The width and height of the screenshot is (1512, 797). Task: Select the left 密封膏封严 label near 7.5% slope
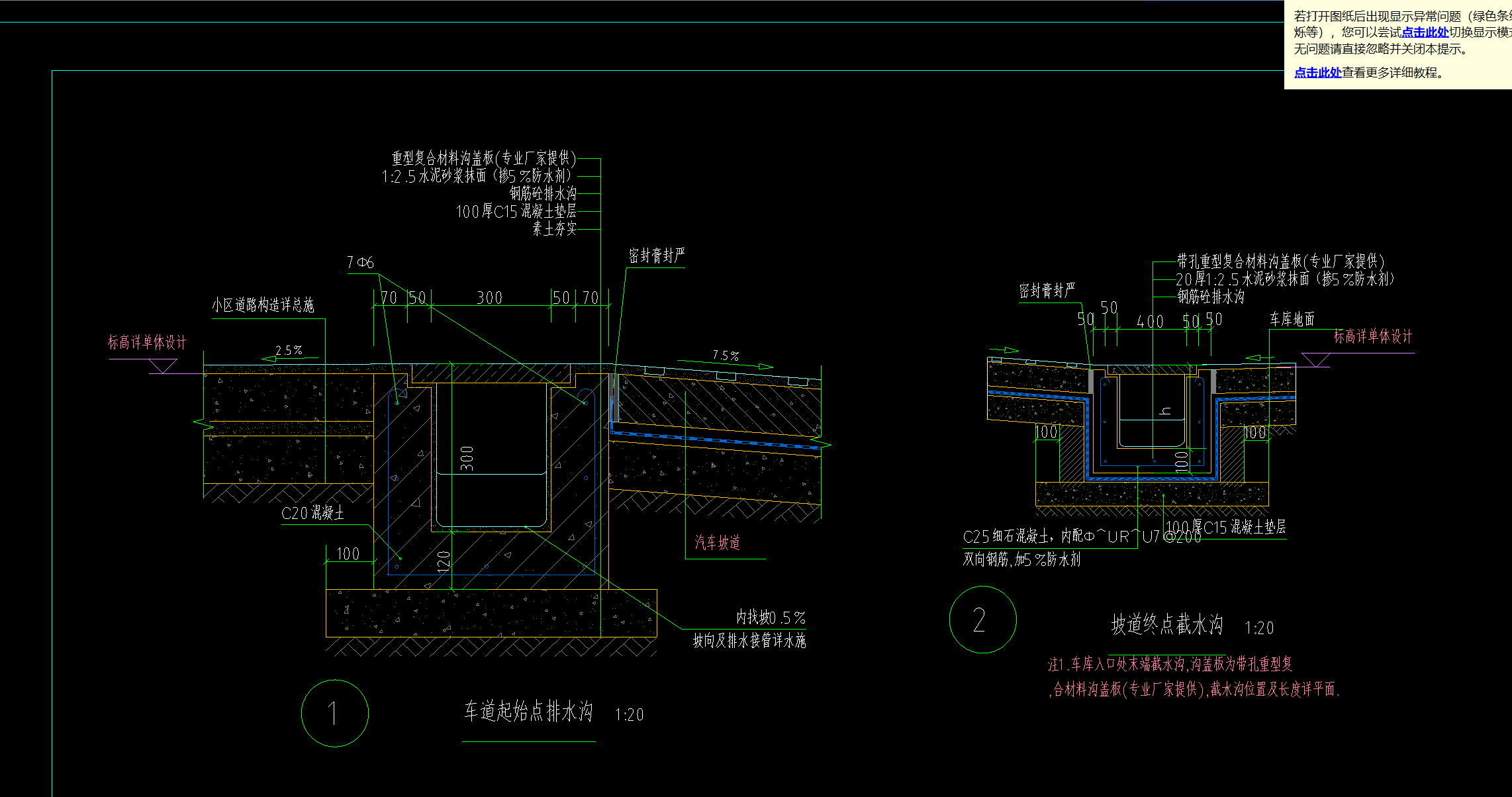pyautogui.click(x=657, y=256)
